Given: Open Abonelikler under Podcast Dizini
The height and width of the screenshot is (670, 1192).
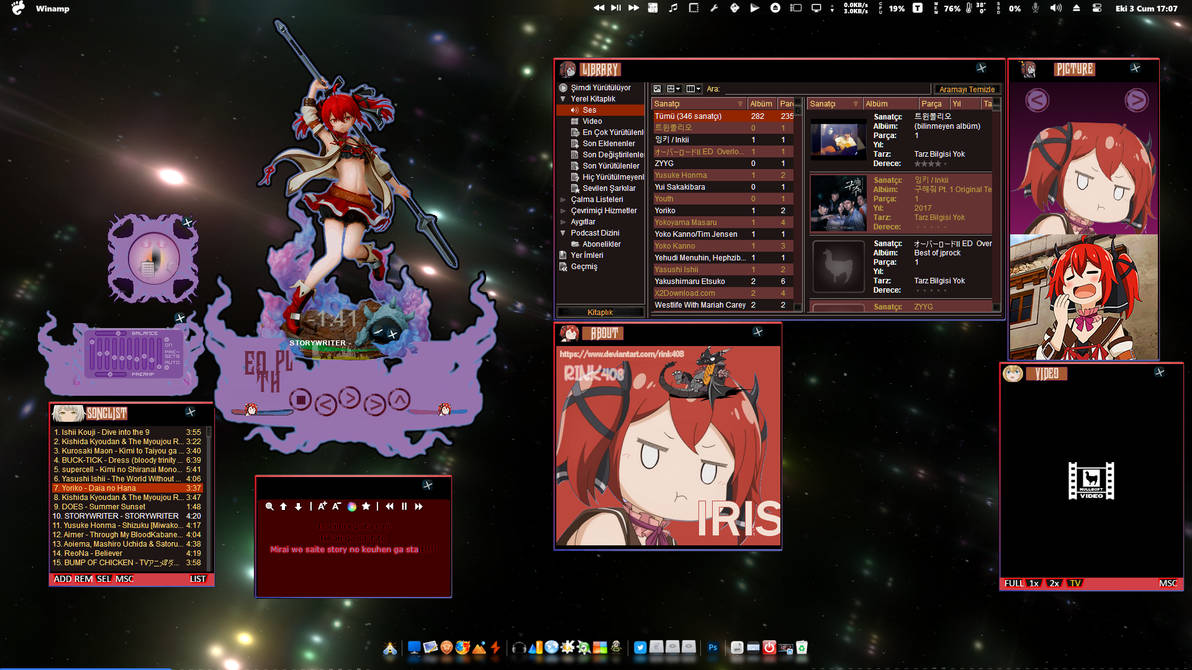Looking at the screenshot, I should [x=601, y=244].
